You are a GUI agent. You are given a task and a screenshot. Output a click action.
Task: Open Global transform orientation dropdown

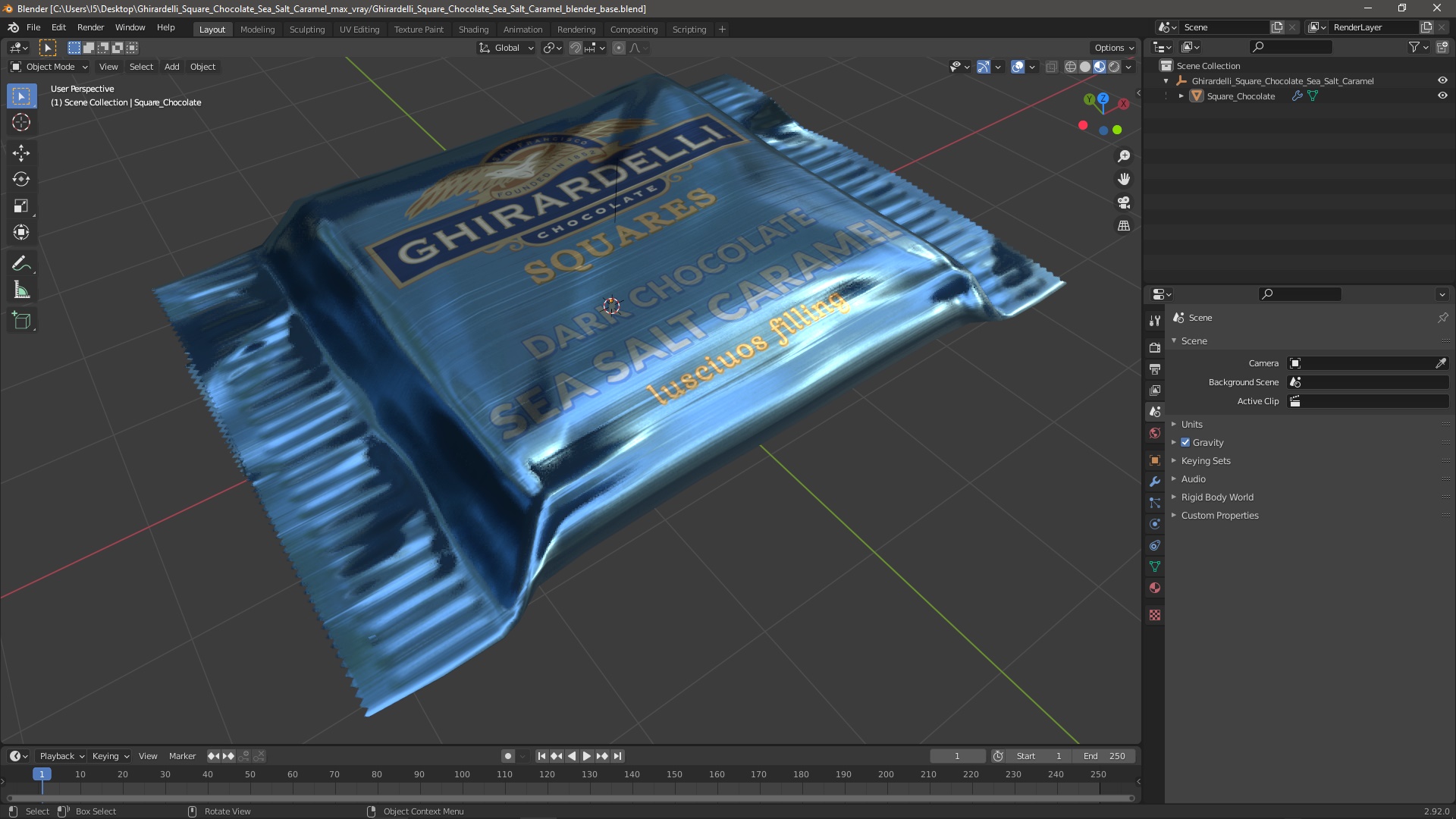coord(506,48)
